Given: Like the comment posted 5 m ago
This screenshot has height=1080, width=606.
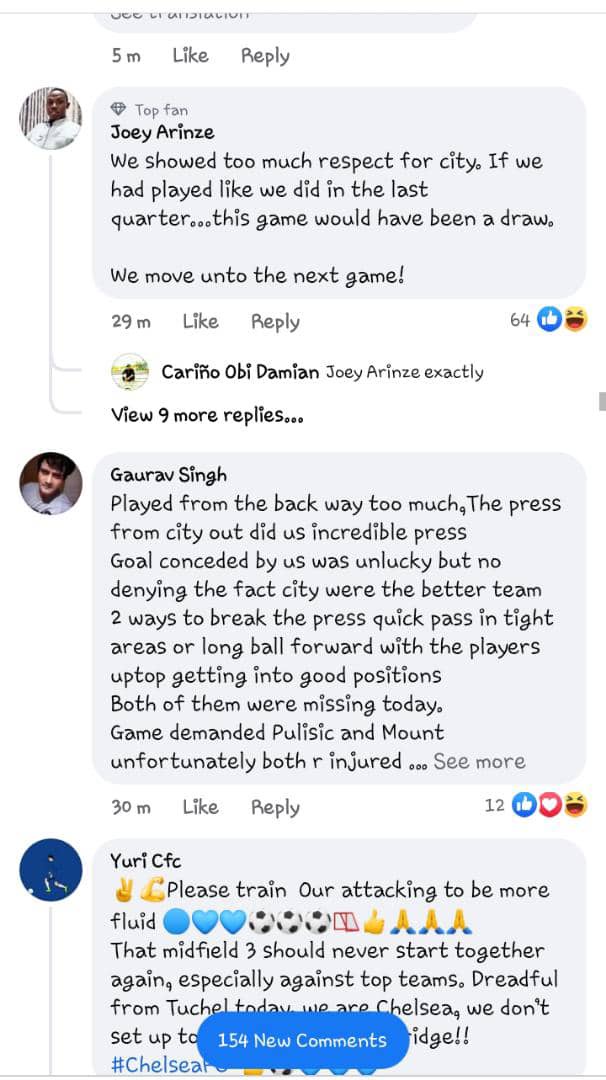Looking at the screenshot, I should click(x=190, y=56).
